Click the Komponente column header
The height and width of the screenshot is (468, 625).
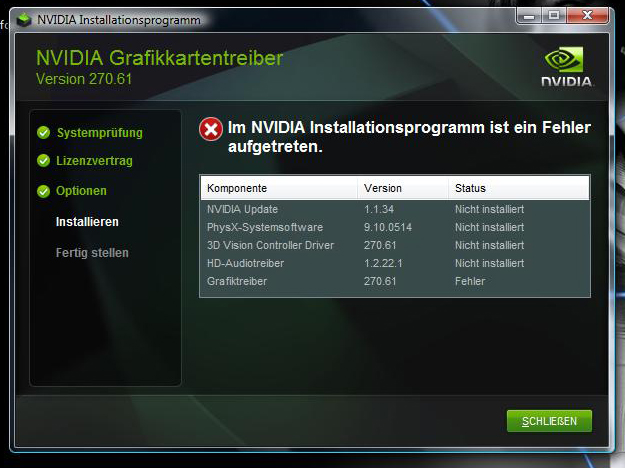(279, 188)
